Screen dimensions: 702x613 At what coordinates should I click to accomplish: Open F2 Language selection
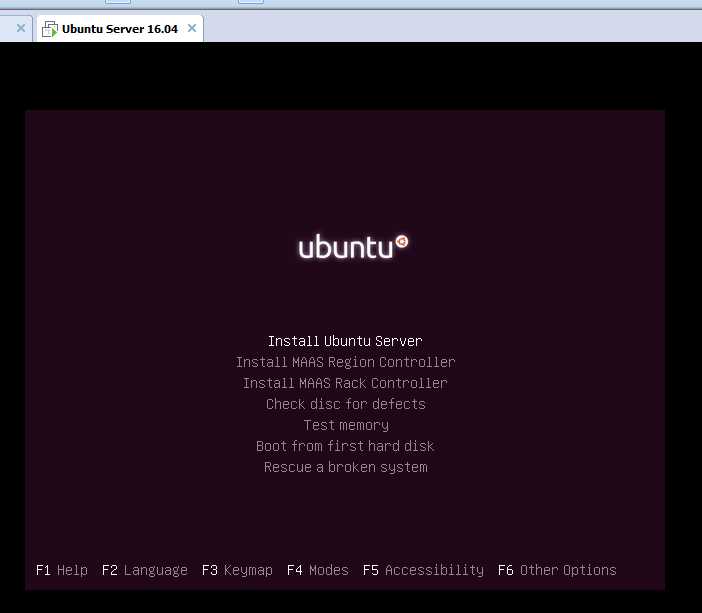145,570
